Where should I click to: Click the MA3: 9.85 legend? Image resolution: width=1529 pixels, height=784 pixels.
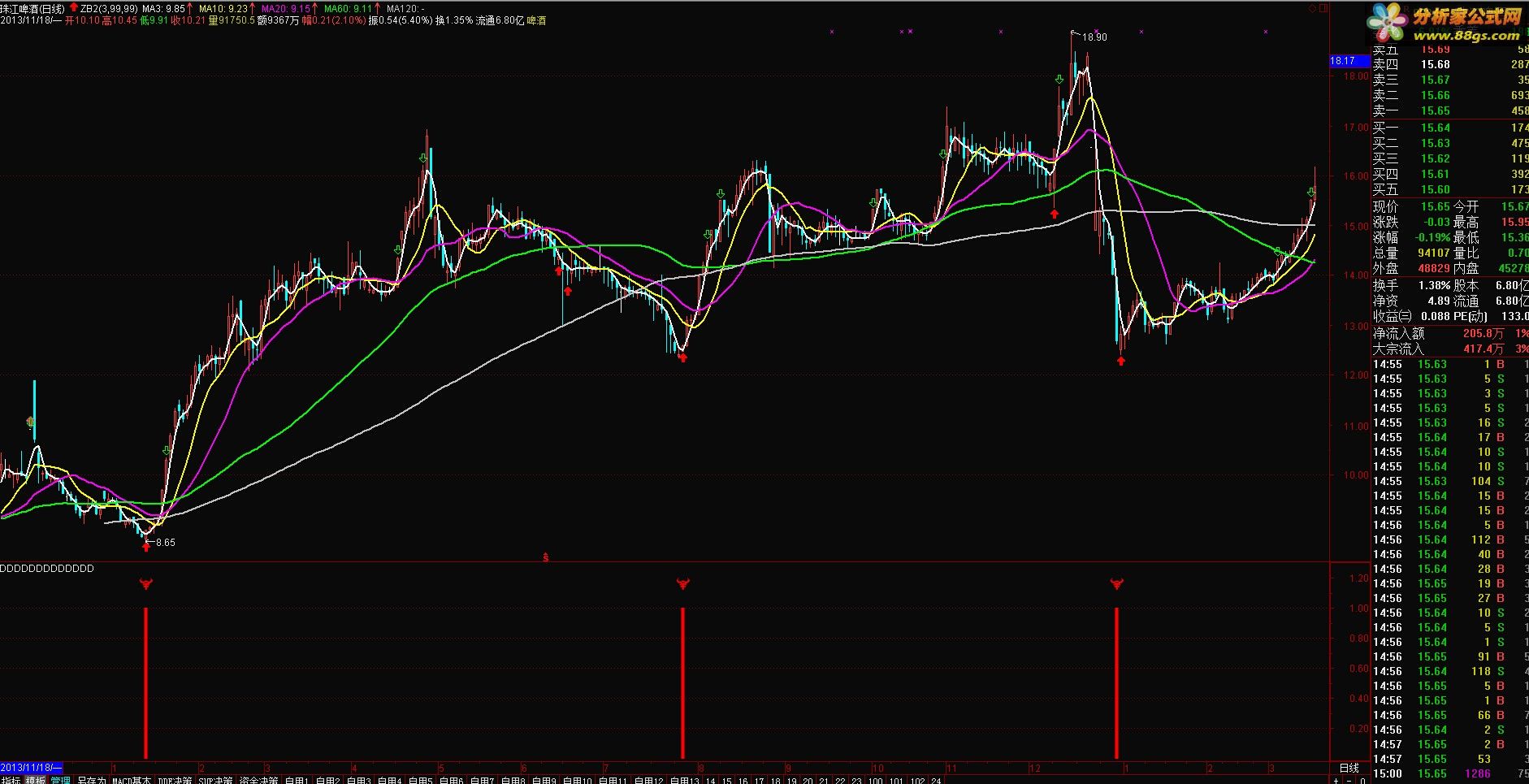(x=163, y=8)
